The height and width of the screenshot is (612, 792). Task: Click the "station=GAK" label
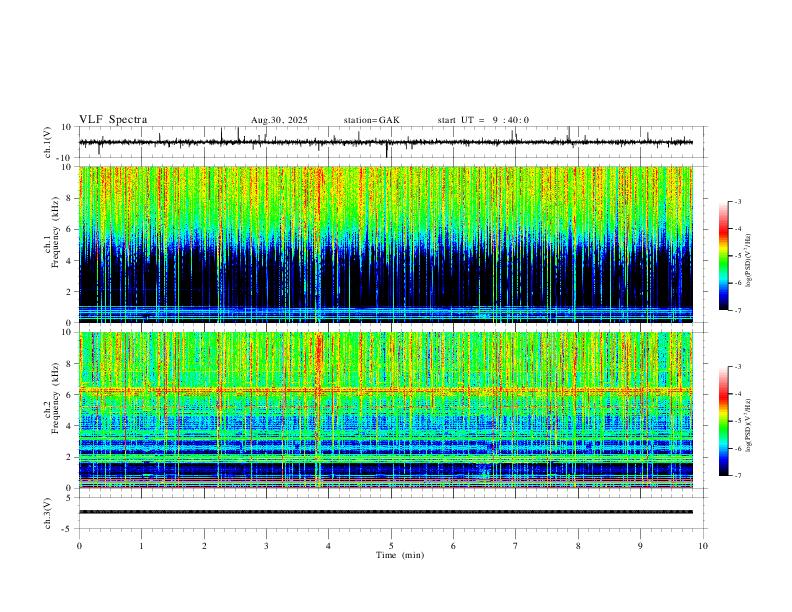pyautogui.click(x=371, y=120)
